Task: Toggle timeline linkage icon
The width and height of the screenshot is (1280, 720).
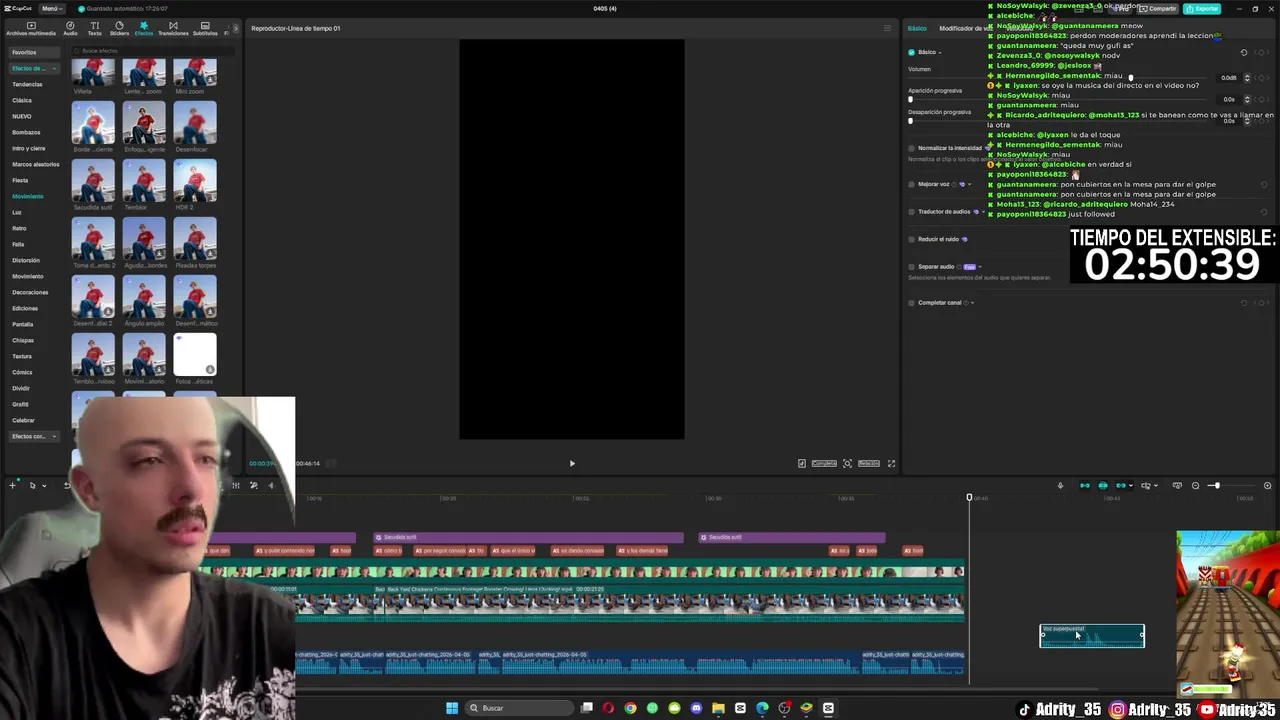Action: (1121, 486)
